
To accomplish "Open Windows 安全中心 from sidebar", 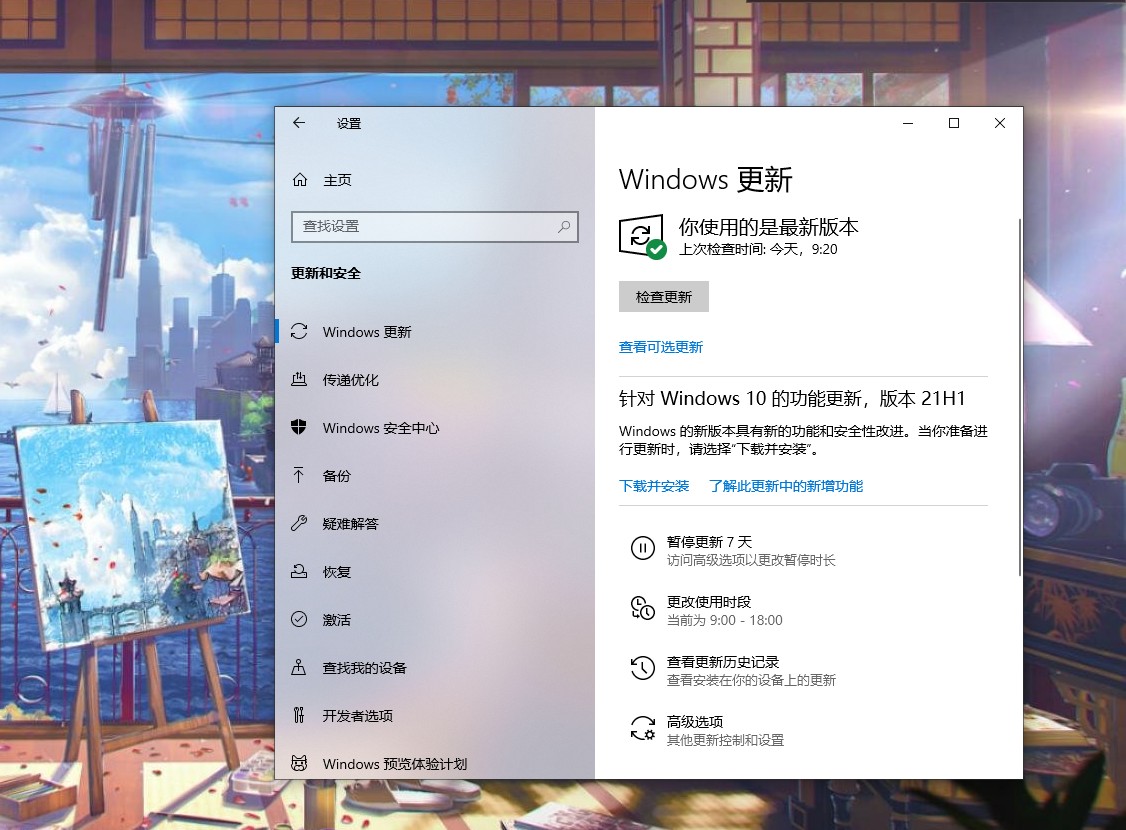I will click(x=434, y=428).
